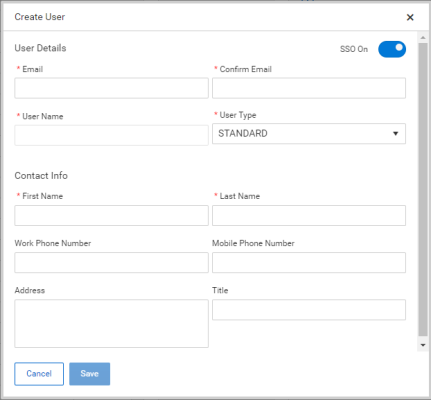This screenshot has height=400, width=431.
Task: Focus the Work Phone Number field
Action: tap(111, 263)
